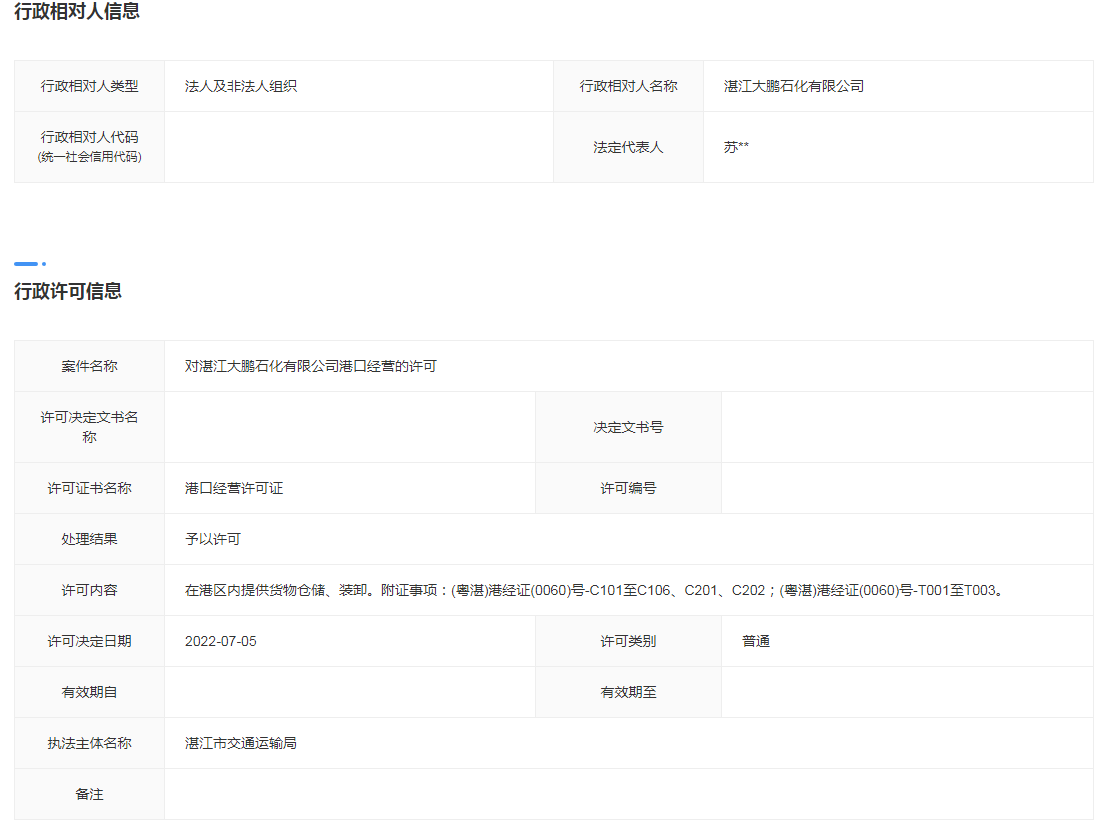
Task: Click the 案件名称 label cell
Action: click(90, 366)
